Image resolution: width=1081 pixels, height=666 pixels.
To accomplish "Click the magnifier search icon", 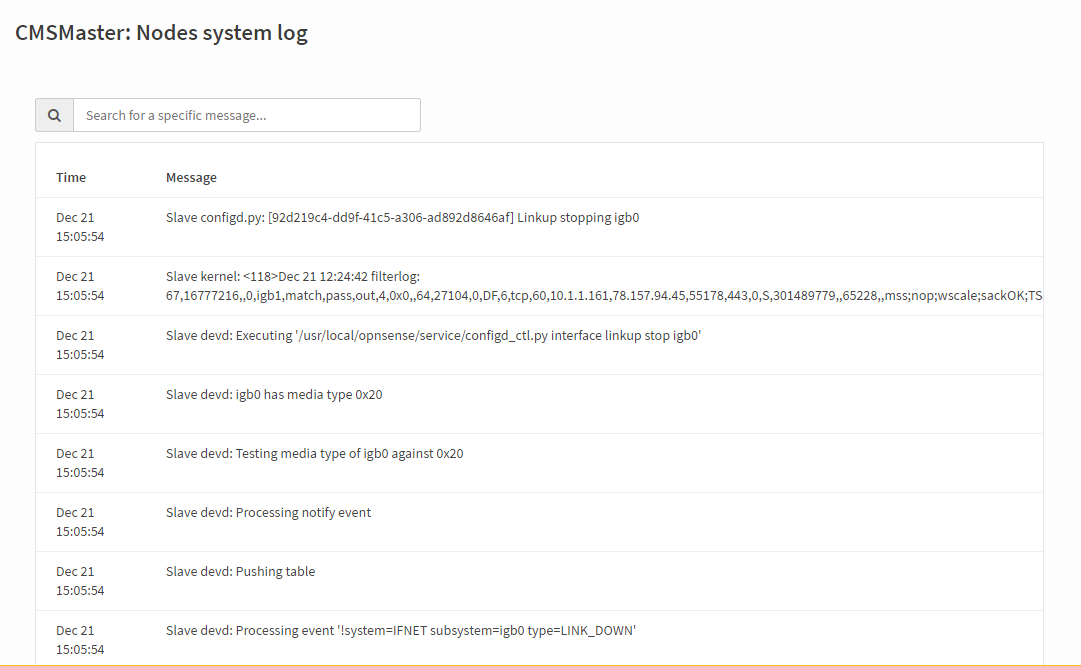I will tap(54, 115).
